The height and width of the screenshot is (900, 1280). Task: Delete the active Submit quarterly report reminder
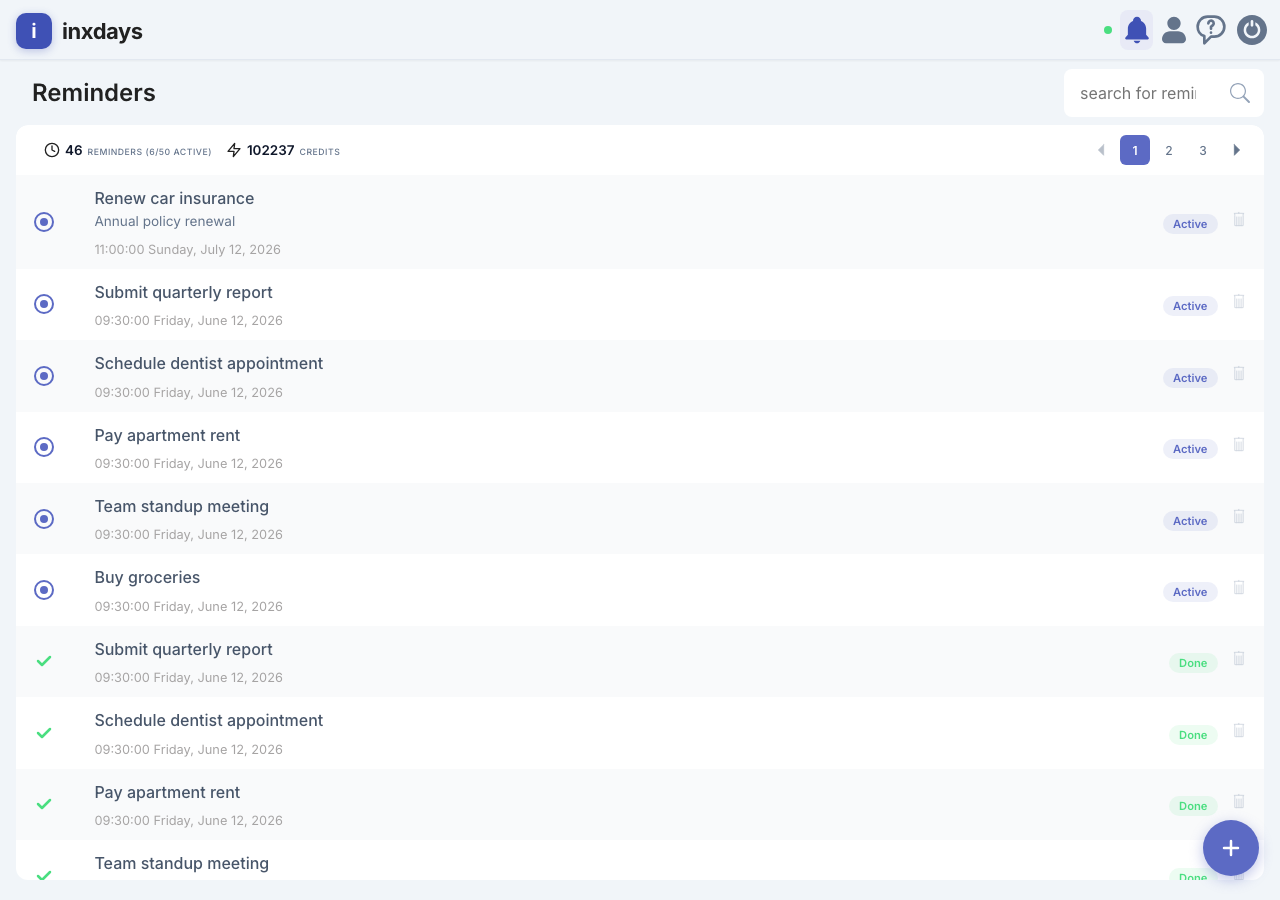(1239, 301)
